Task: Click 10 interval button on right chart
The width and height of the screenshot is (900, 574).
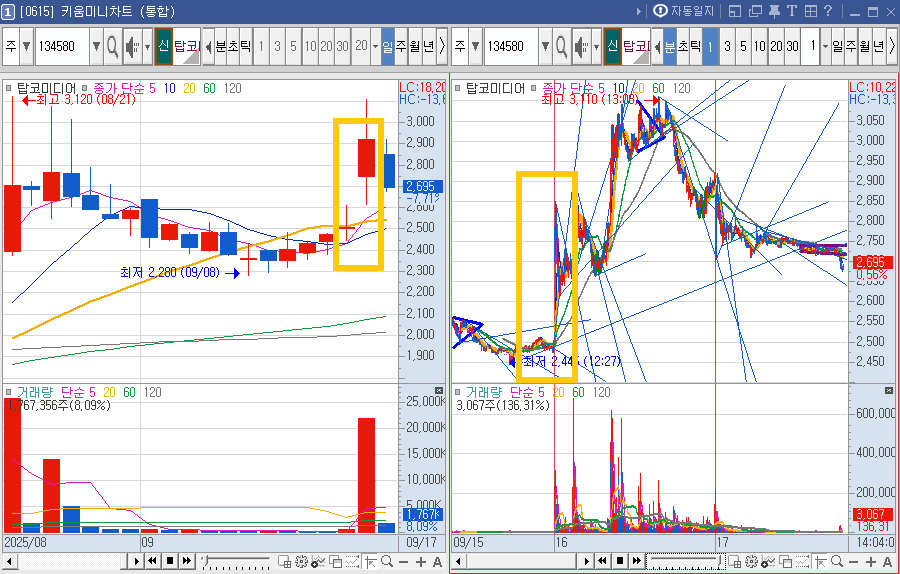Action: coord(760,46)
